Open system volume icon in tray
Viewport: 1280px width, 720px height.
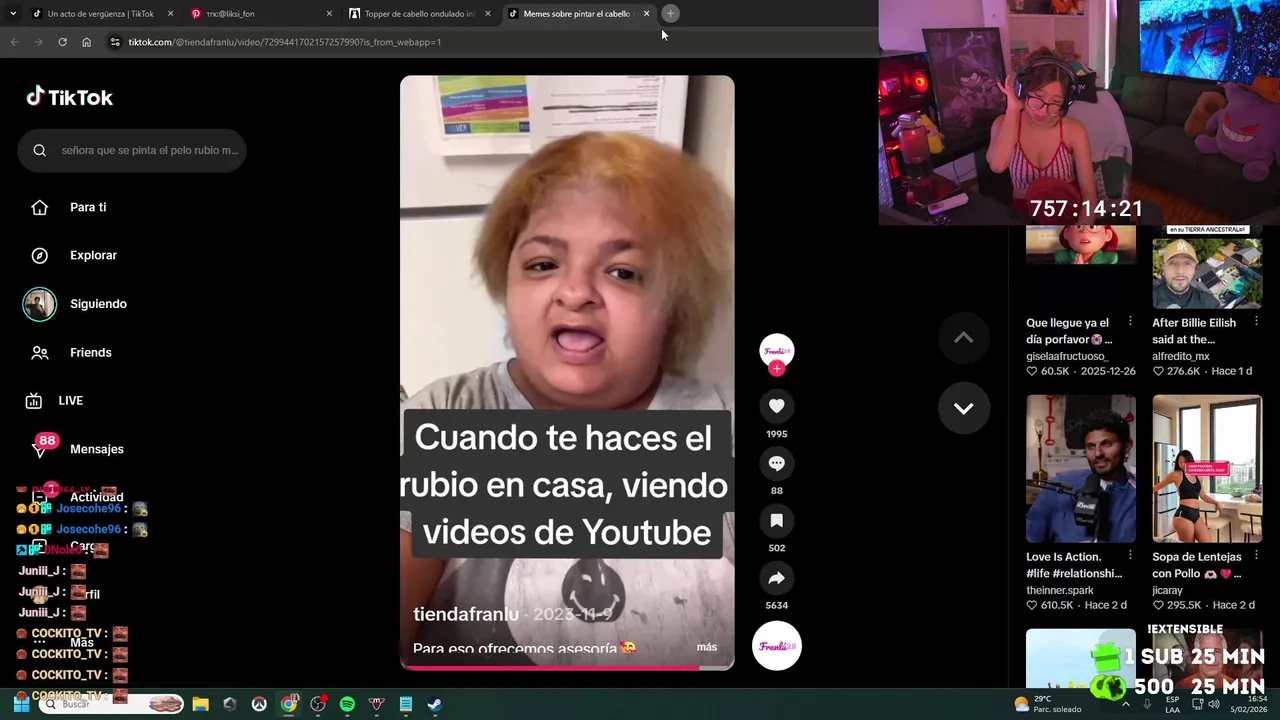coord(1214,704)
